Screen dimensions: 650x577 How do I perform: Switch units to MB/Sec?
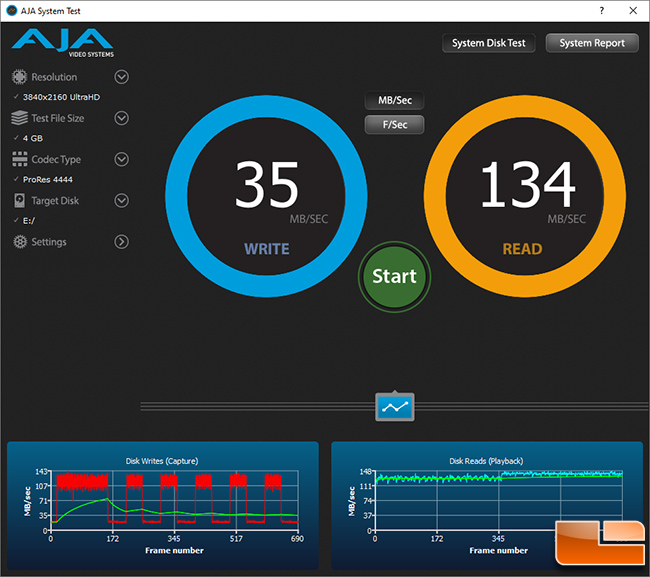(395, 100)
